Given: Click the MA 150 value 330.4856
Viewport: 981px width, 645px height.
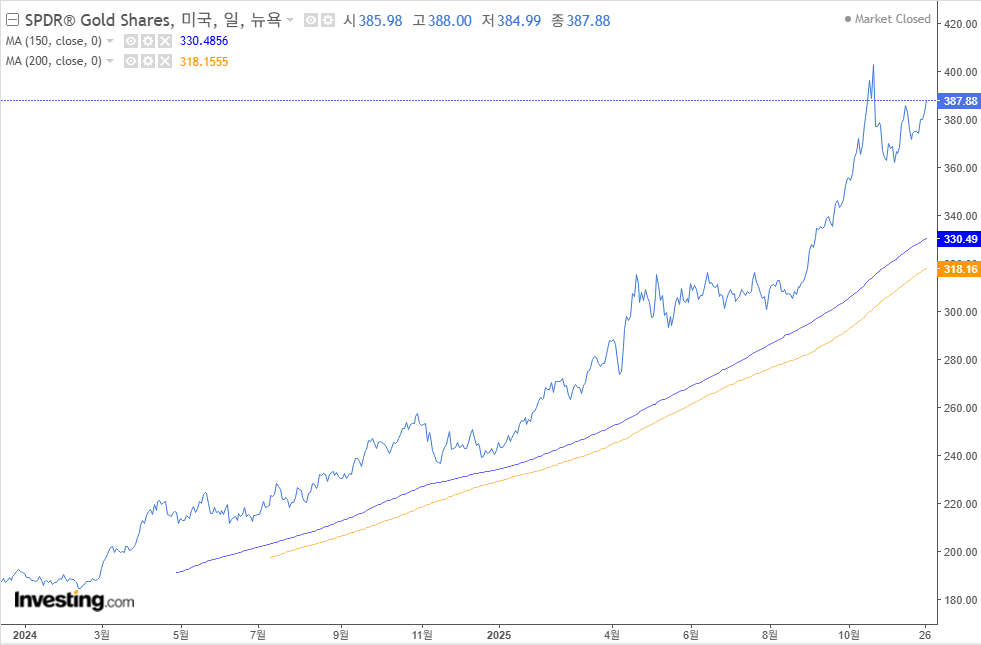Looking at the screenshot, I should click(204, 41).
